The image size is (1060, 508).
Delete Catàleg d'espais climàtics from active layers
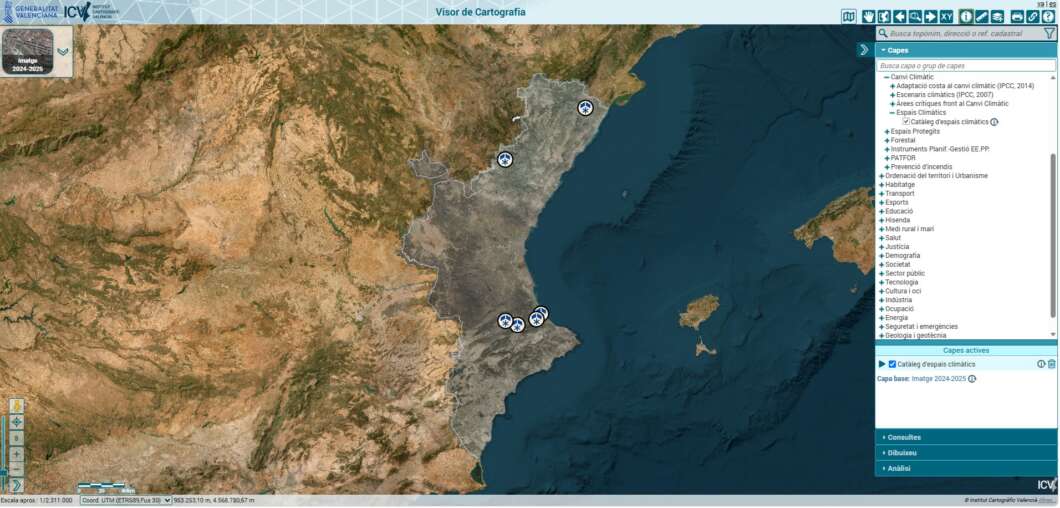click(x=1051, y=364)
